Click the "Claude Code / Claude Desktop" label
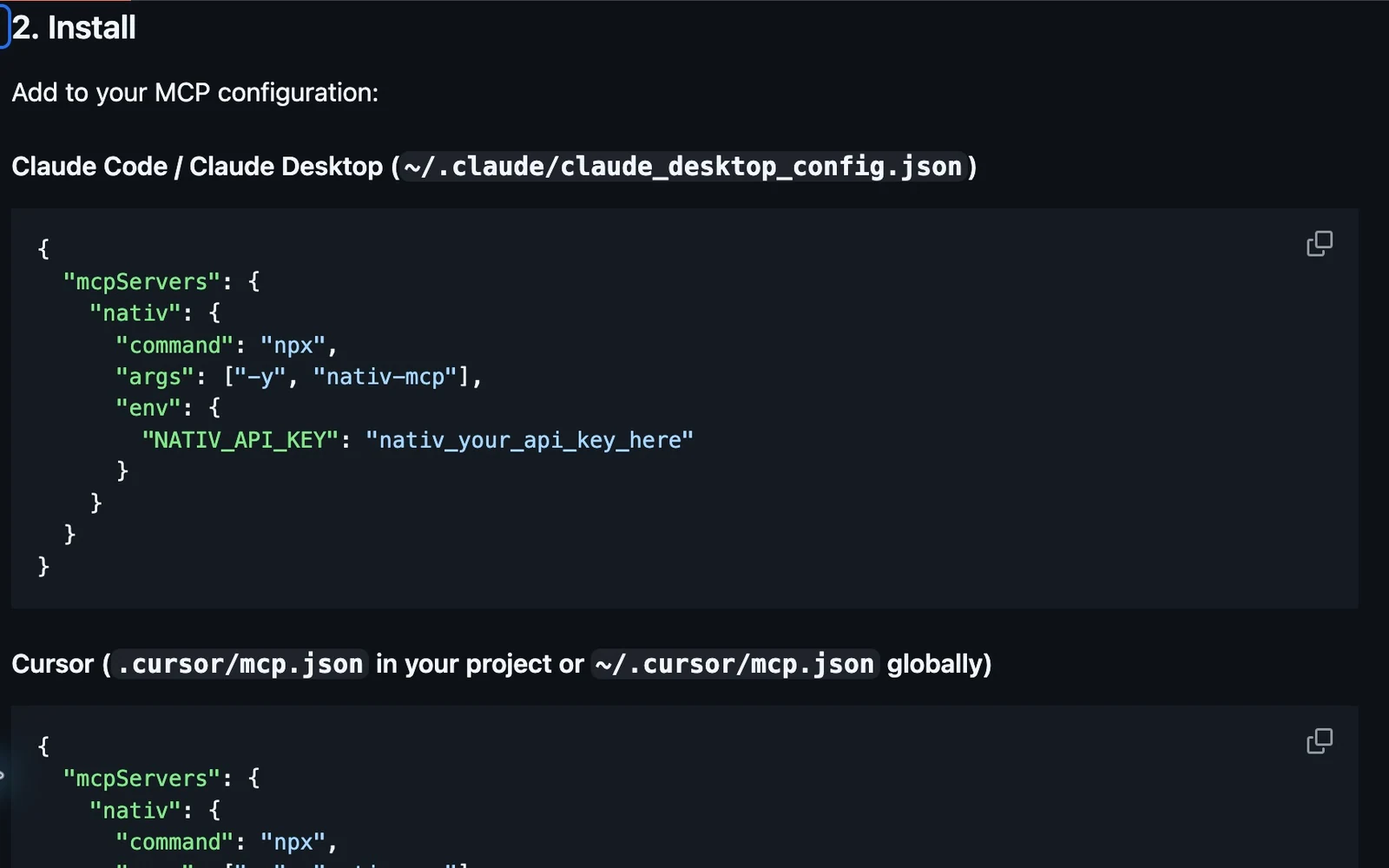This screenshot has height=868, width=1389. click(197, 166)
